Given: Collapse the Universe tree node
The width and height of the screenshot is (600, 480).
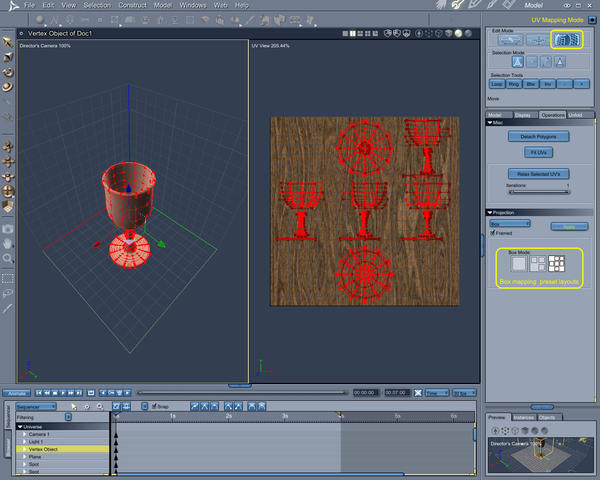Looking at the screenshot, I should [x=22, y=426].
